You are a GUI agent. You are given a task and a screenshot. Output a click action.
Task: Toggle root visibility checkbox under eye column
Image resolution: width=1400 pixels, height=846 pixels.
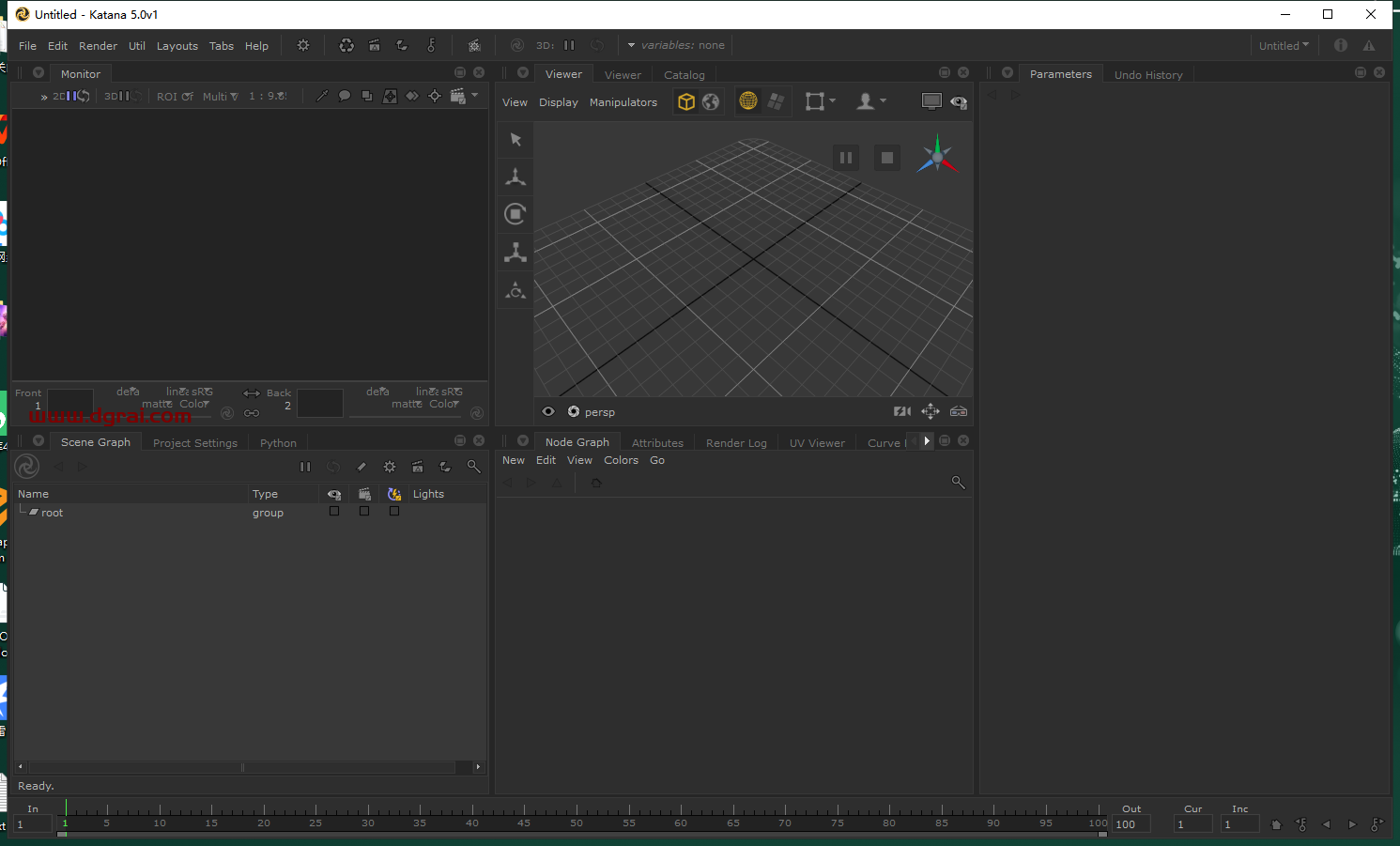(x=334, y=512)
